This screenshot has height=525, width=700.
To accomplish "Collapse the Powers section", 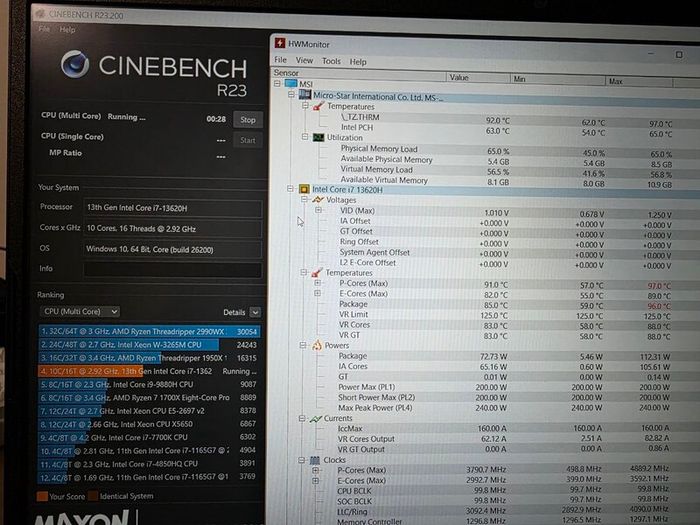I will click(303, 345).
